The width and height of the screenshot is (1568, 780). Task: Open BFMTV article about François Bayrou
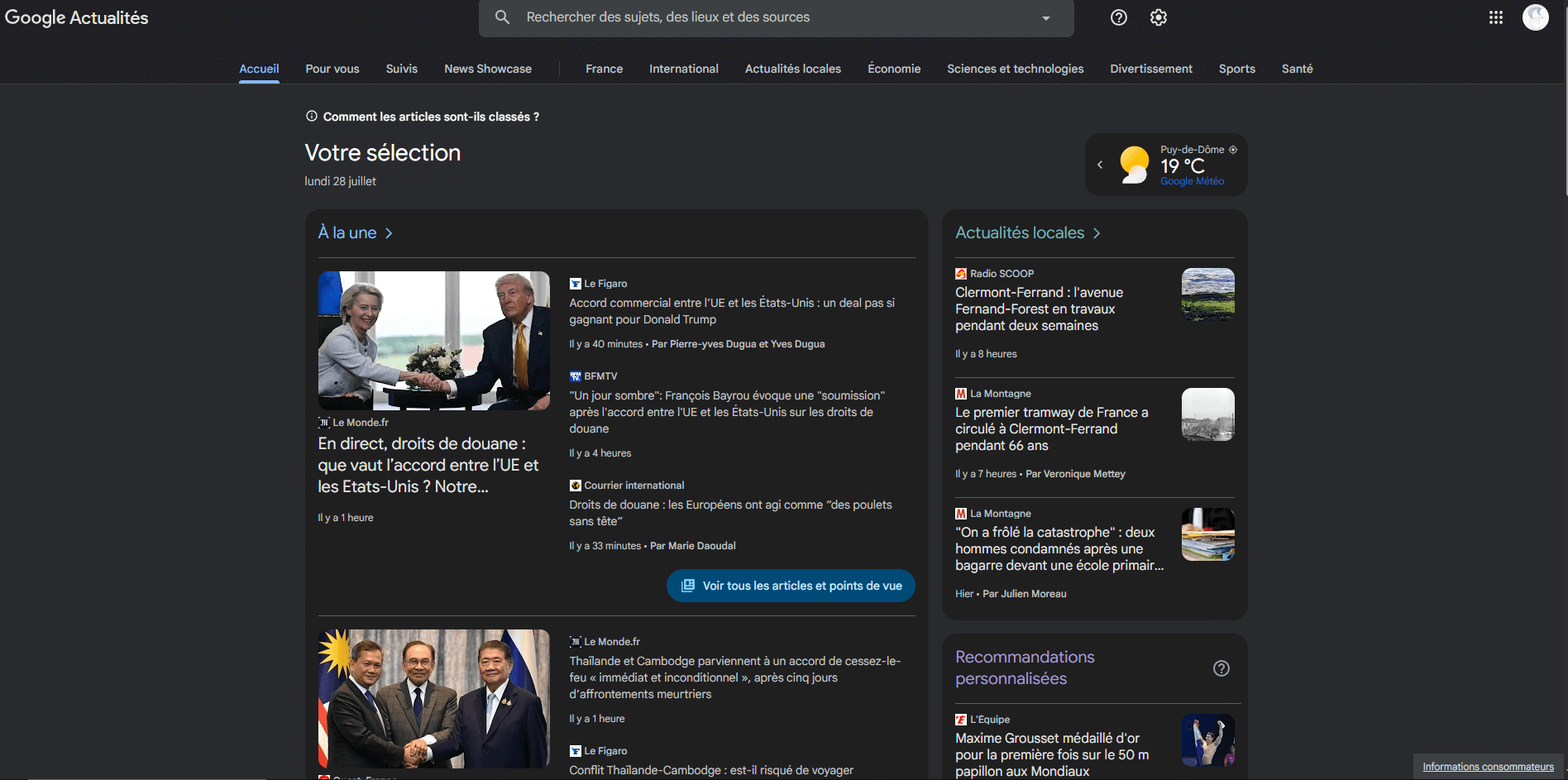[727, 412]
